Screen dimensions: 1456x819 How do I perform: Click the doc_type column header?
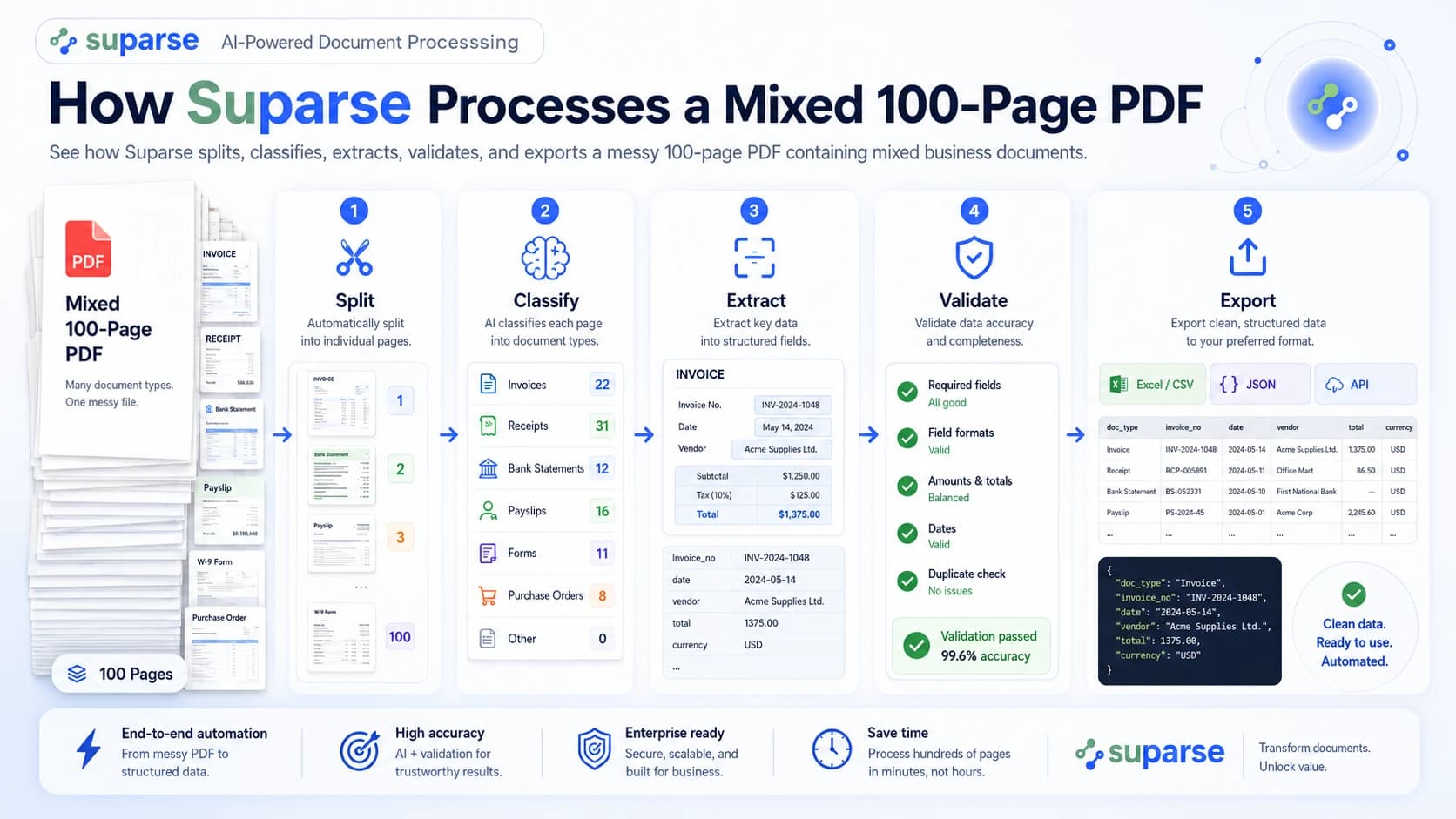1122,427
